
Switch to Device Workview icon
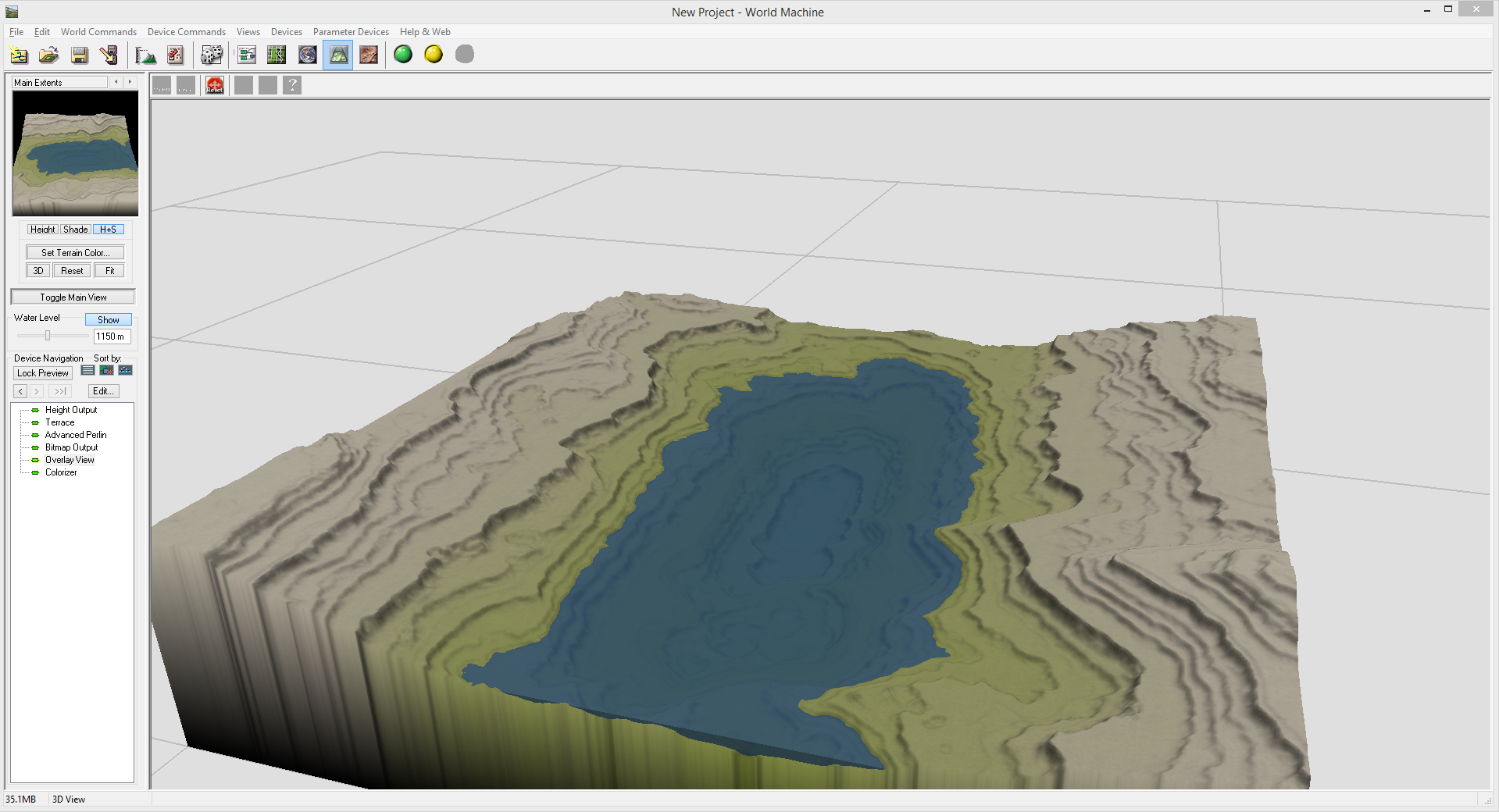pos(247,55)
